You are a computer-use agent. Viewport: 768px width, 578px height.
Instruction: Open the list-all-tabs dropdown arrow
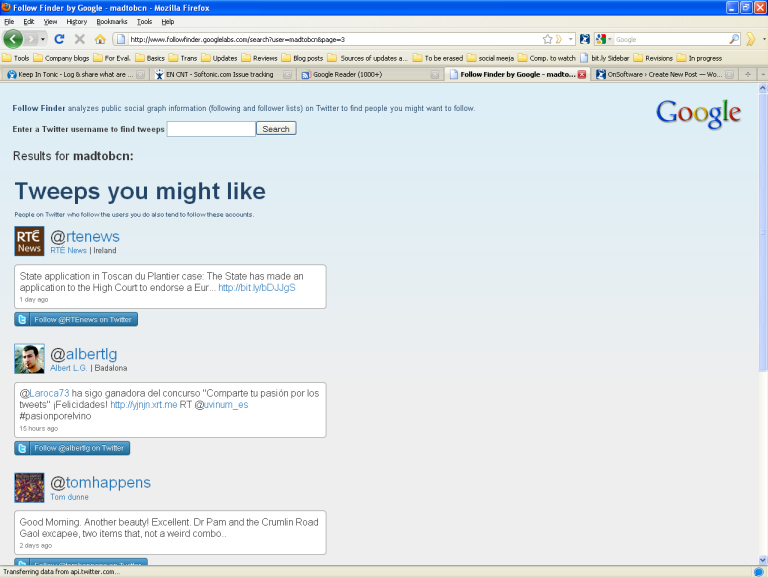763,74
